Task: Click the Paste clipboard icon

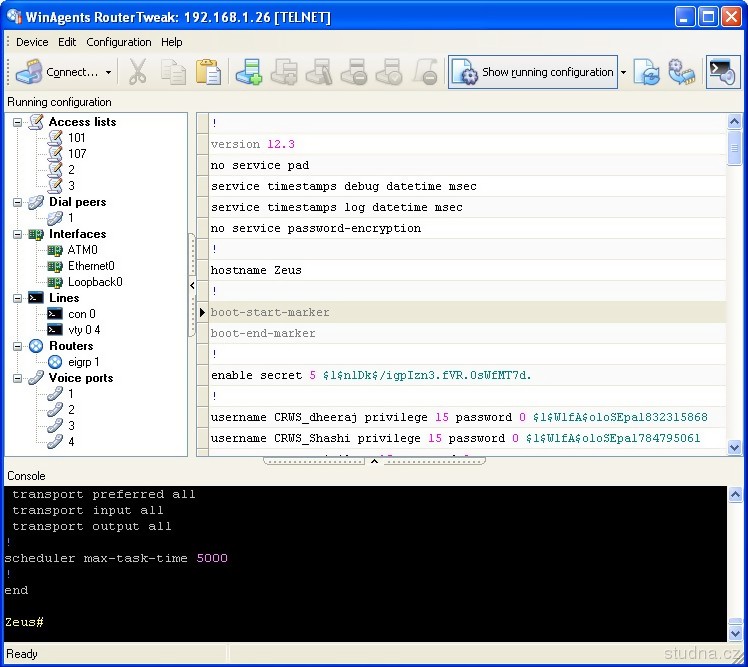Action: point(208,72)
